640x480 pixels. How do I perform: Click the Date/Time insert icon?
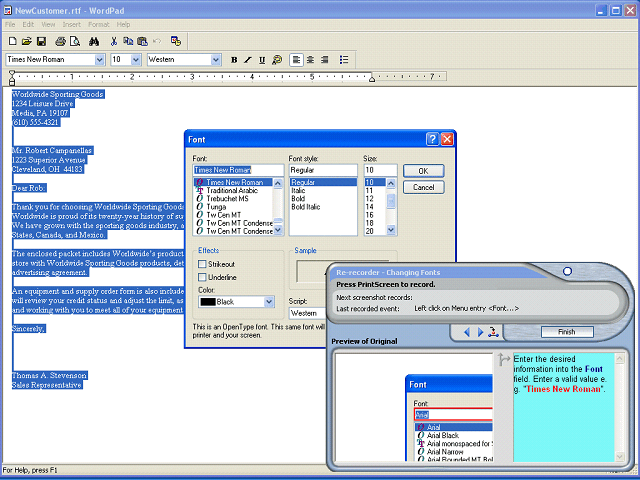[x=176, y=41]
